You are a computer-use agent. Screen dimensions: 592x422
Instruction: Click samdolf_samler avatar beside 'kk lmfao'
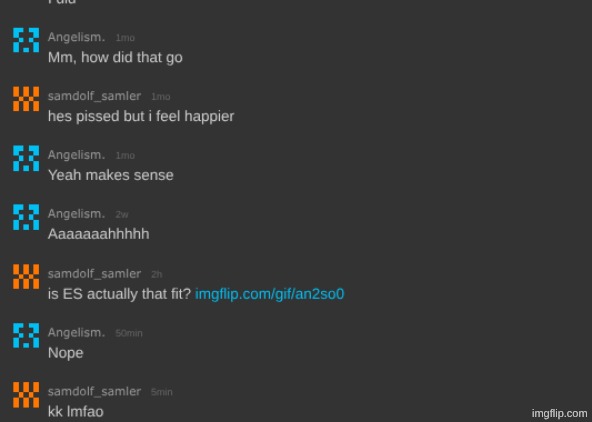(x=26, y=395)
